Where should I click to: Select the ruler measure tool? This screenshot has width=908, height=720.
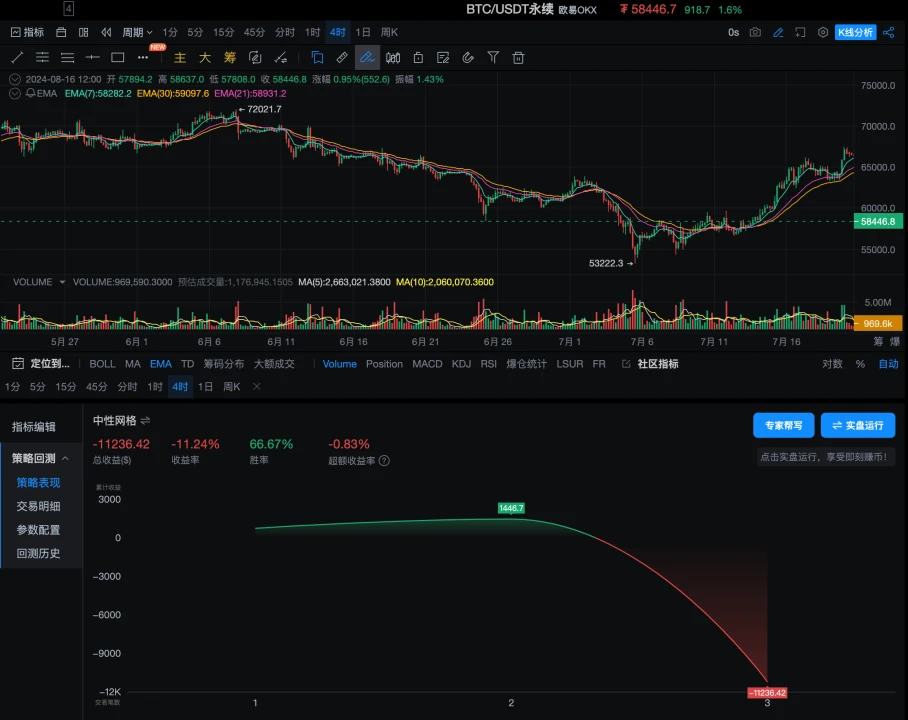point(342,57)
